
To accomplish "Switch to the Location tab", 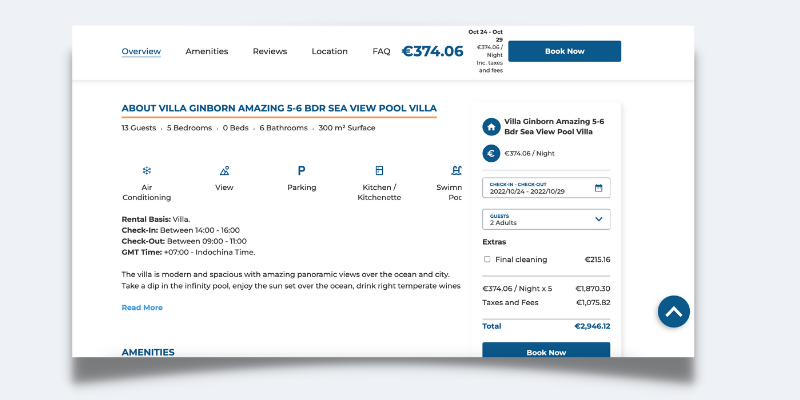I will point(330,51).
